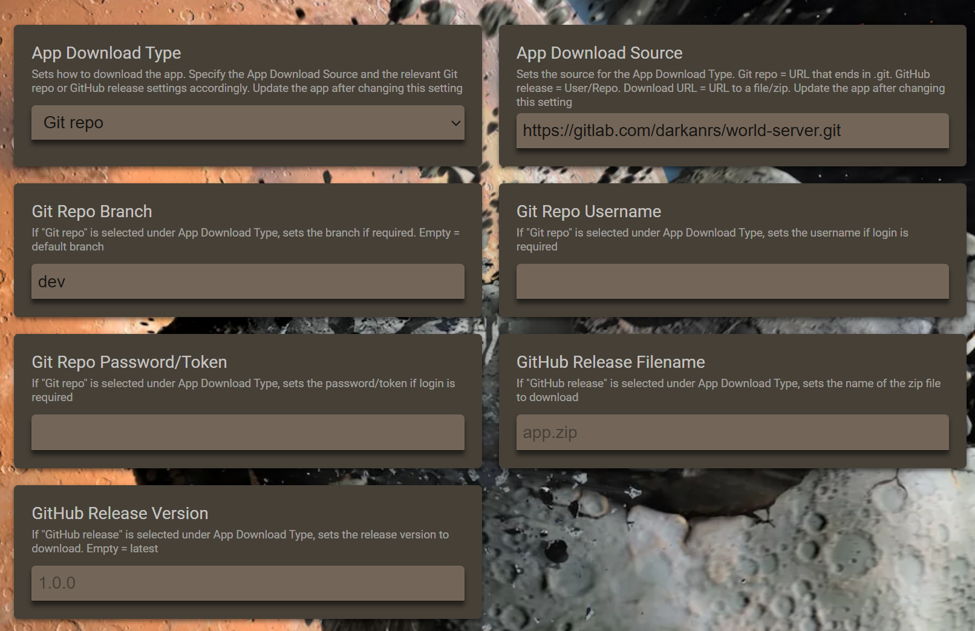Screen dimensions: 975x631
Task: Open the App Download Type combo box
Action: coord(247,122)
